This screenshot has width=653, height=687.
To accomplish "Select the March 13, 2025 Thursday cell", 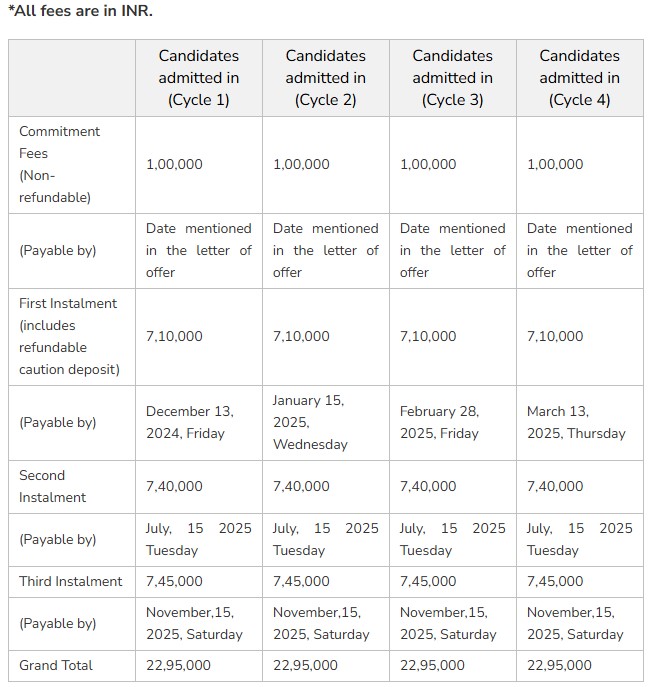I will click(x=576, y=422).
